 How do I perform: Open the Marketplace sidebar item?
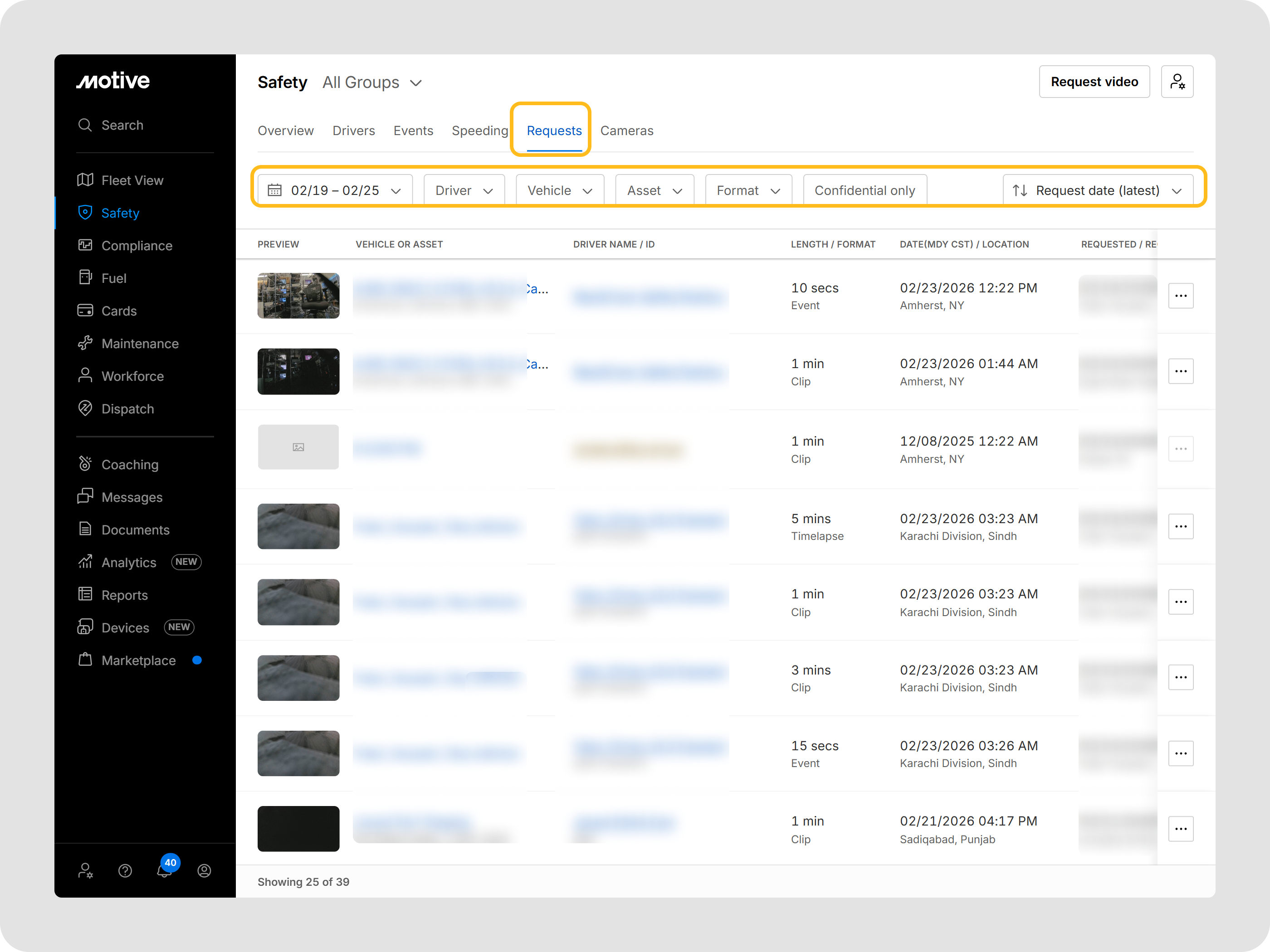(x=138, y=660)
